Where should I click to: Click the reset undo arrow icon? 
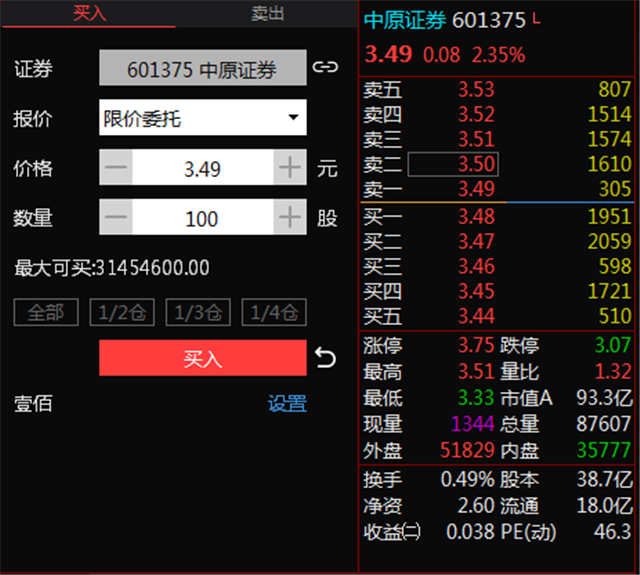[325, 357]
